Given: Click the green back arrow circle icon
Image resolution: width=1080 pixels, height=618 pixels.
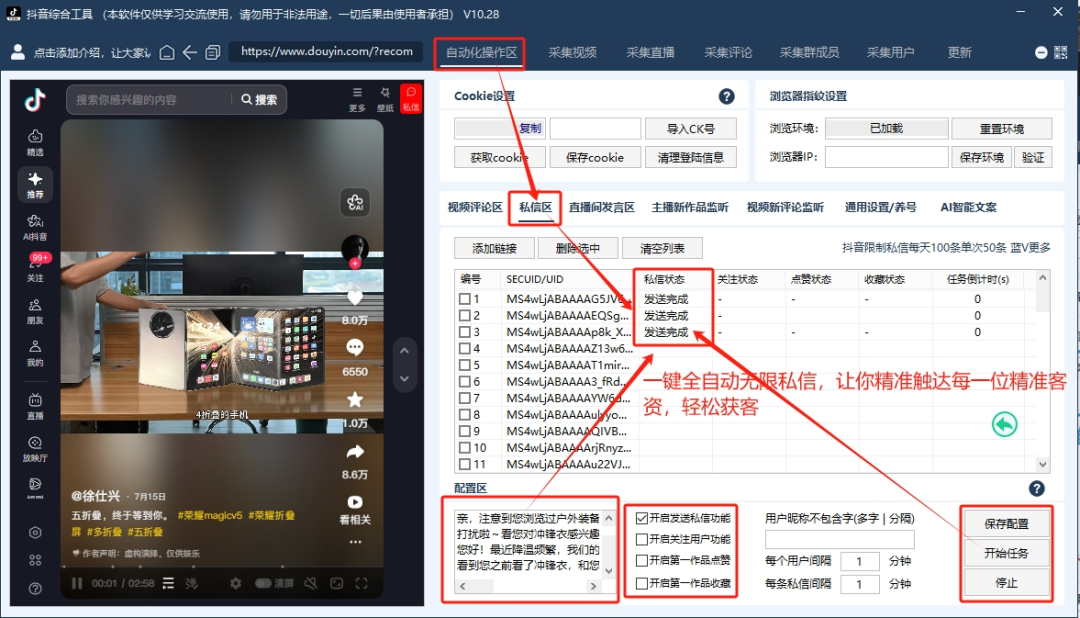Looking at the screenshot, I should click(1004, 424).
